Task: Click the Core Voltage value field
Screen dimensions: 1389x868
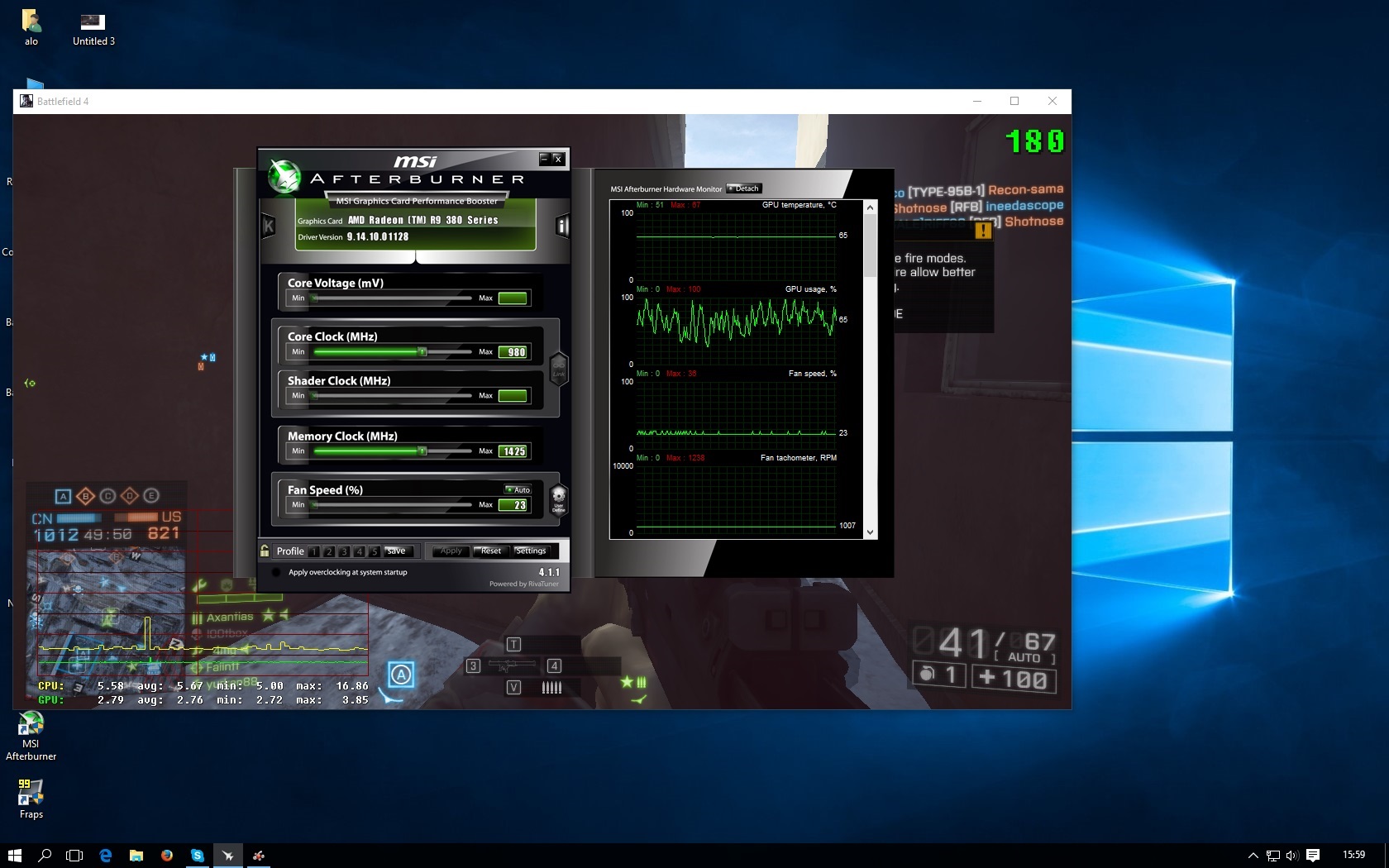Action: click(513, 298)
